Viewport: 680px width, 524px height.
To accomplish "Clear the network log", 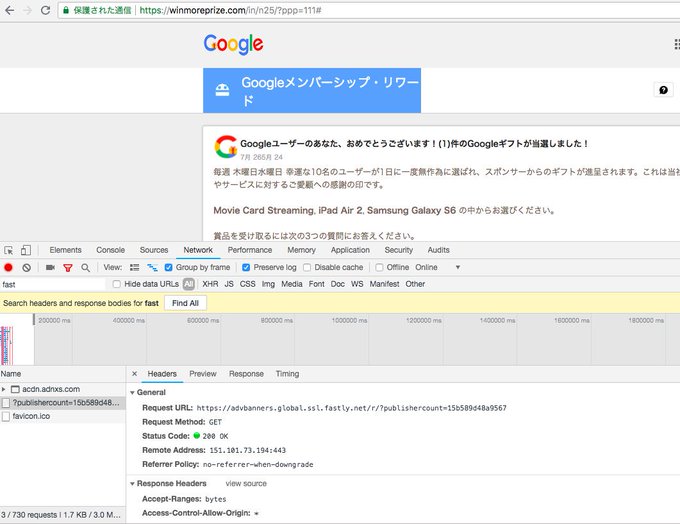I will tap(26, 268).
